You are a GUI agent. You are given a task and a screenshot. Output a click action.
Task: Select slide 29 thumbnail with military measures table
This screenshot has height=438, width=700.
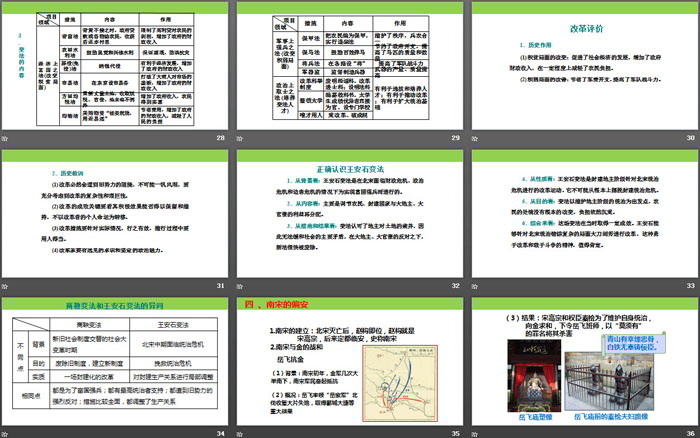click(x=349, y=64)
